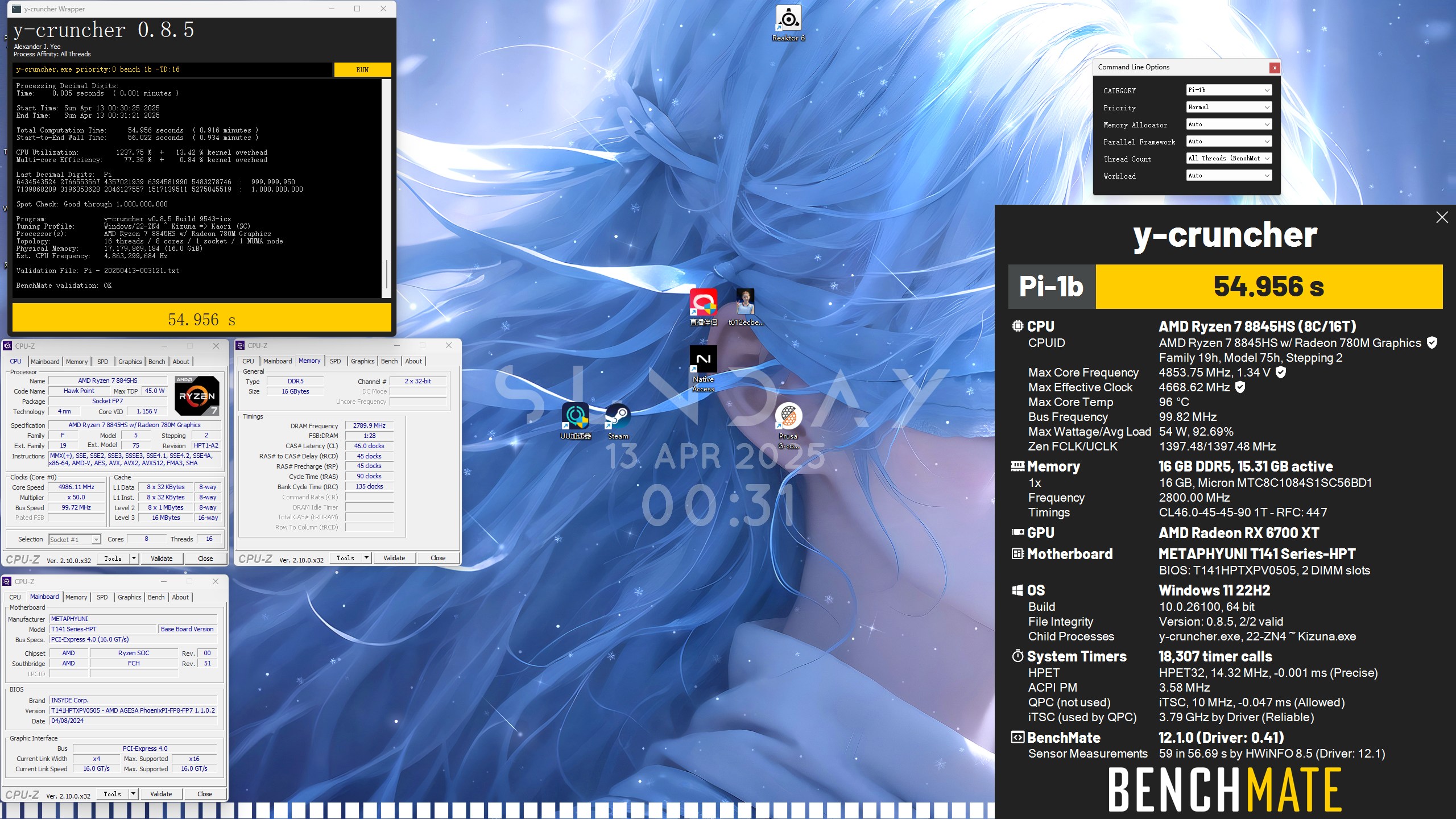This screenshot has height=819, width=1456.
Task: Click CPU-Z CPU window title icon
Action: (x=7, y=346)
